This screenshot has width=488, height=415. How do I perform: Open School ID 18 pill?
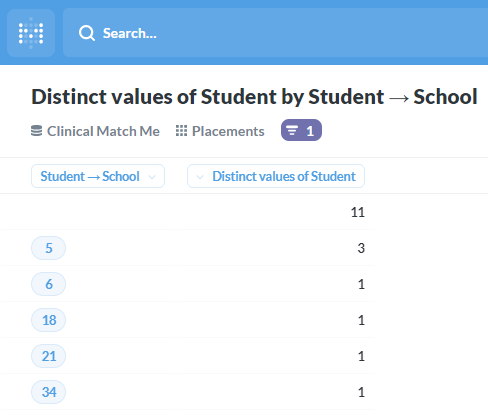(49, 320)
